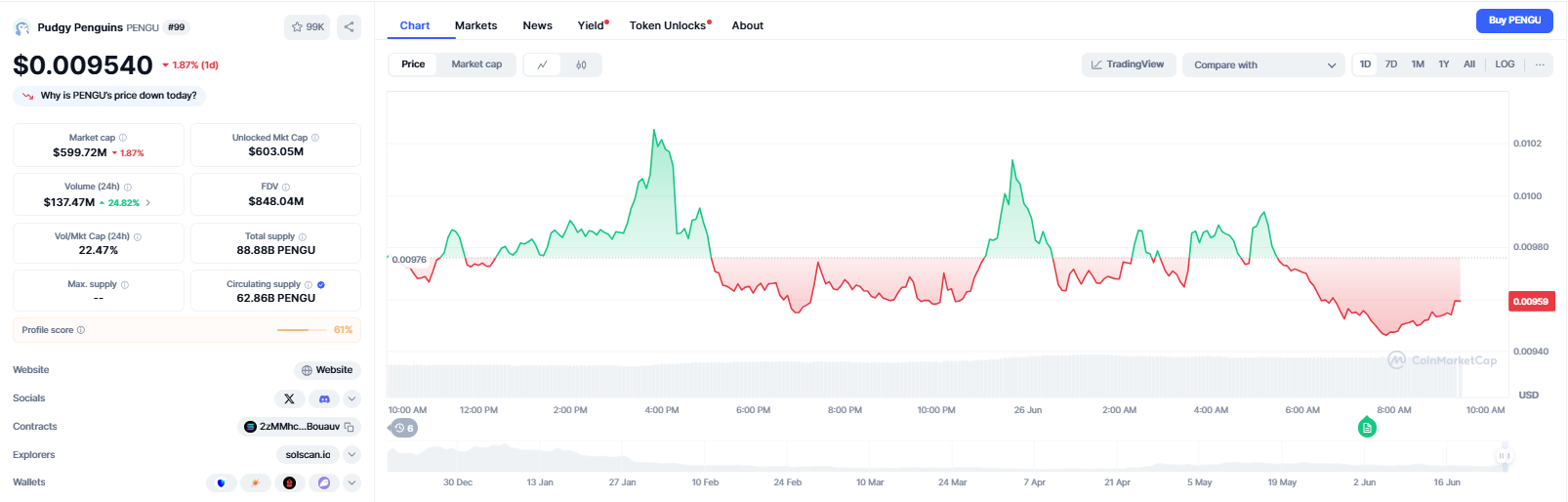1568x502 pixels.
Task: Click the green news marker on chart
Action: (1367, 427)
